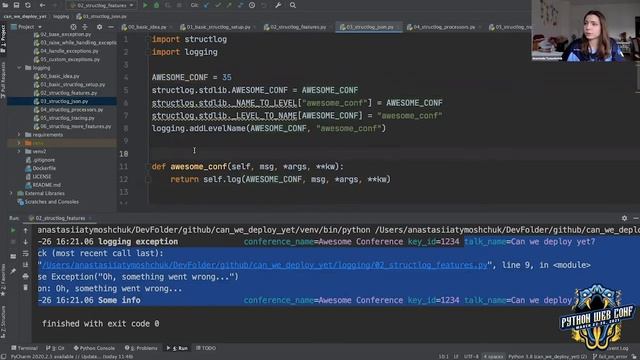Place cursor on AWESOME_CONF = 35 line
The height and width of the screenshot is (360, 640).
pos(191,77)
